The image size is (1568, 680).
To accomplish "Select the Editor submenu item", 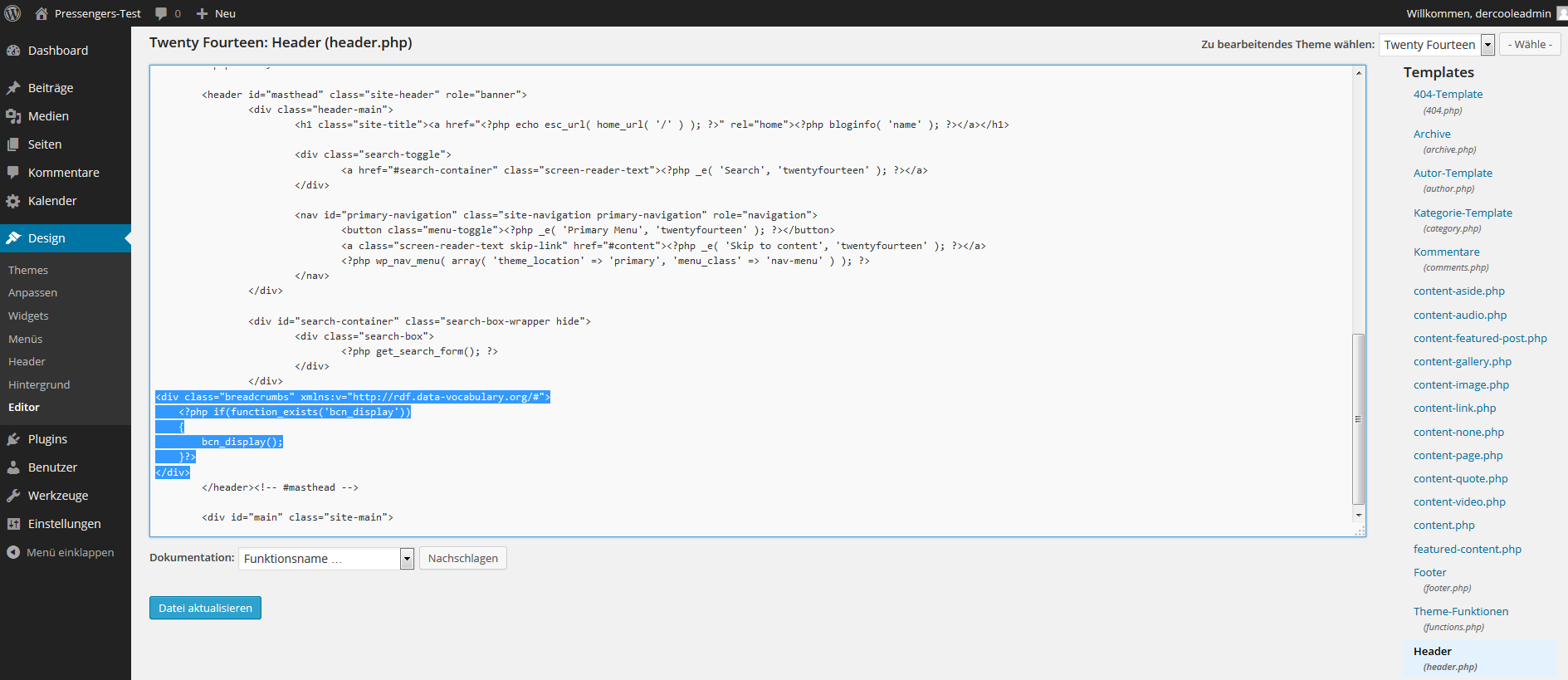I will 24,408.
